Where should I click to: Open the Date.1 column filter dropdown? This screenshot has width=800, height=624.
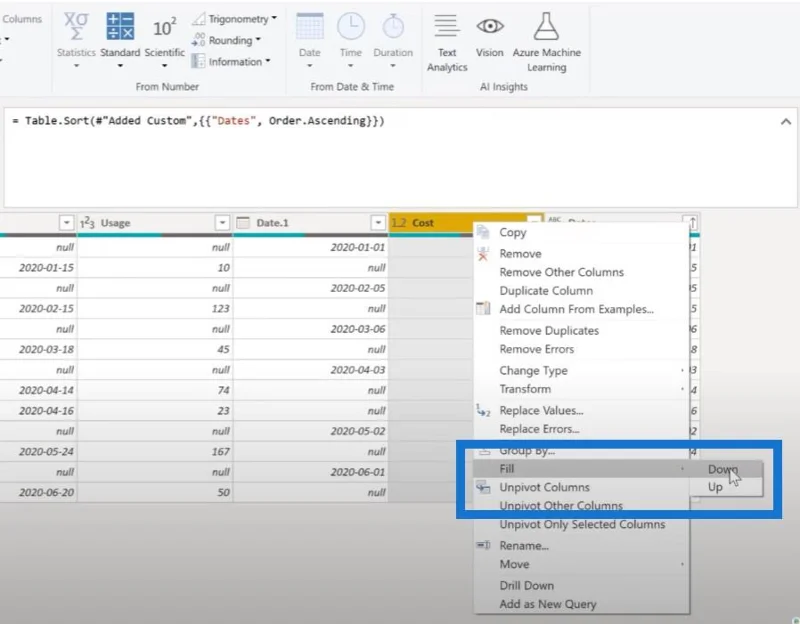coord(378,223)
